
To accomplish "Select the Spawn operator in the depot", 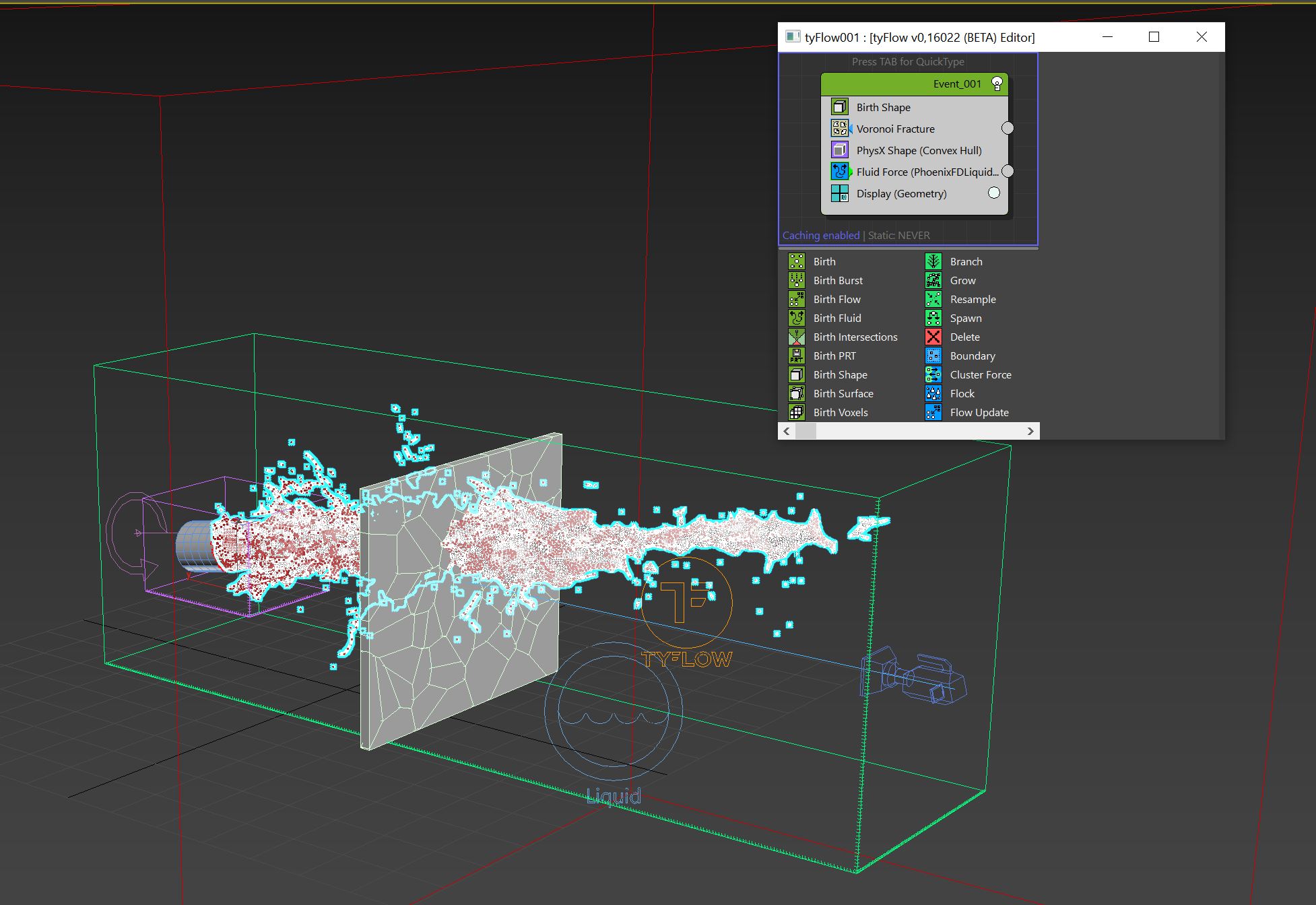I will [x=965, y=318].
